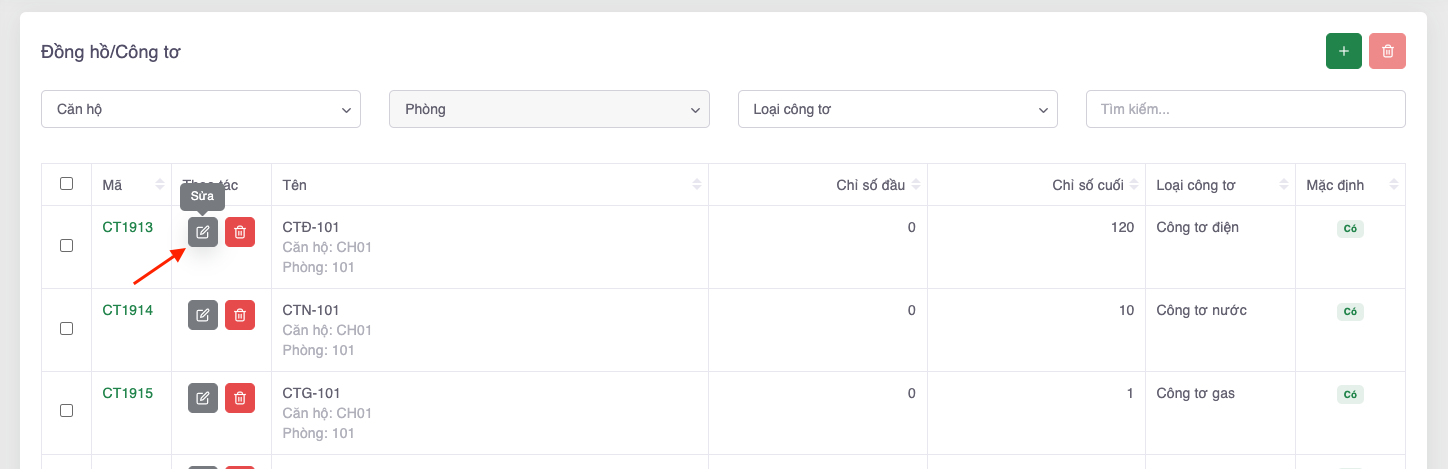Sort table by Chỉ số cuối column
The image size is (1448, 469).
coord(1088,185)
